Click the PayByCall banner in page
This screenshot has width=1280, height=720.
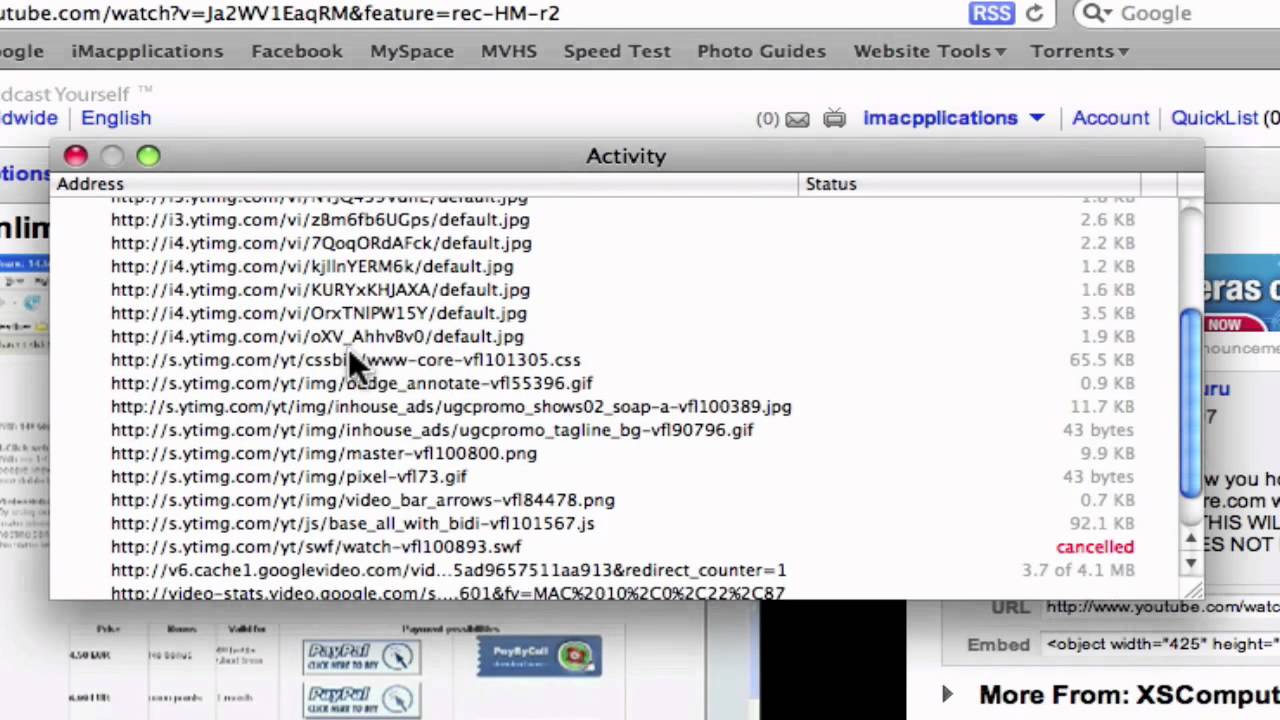539,656
